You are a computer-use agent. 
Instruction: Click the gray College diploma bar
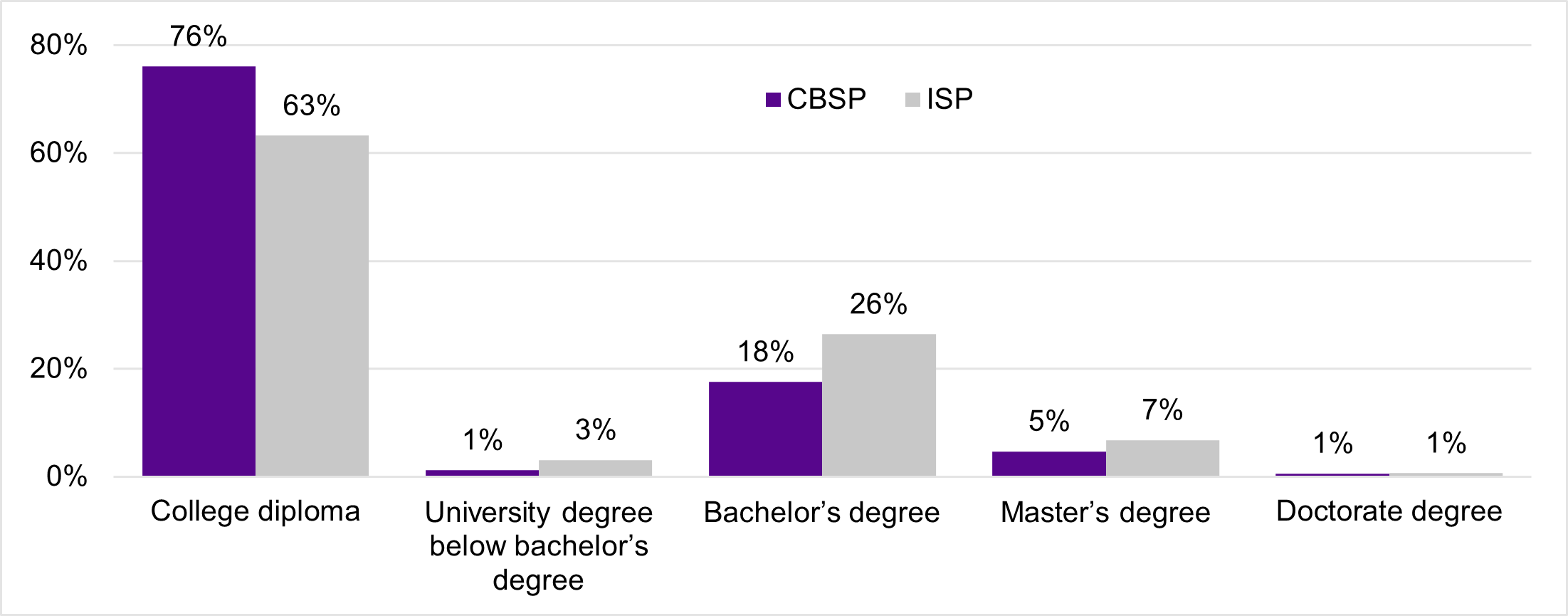312,306
